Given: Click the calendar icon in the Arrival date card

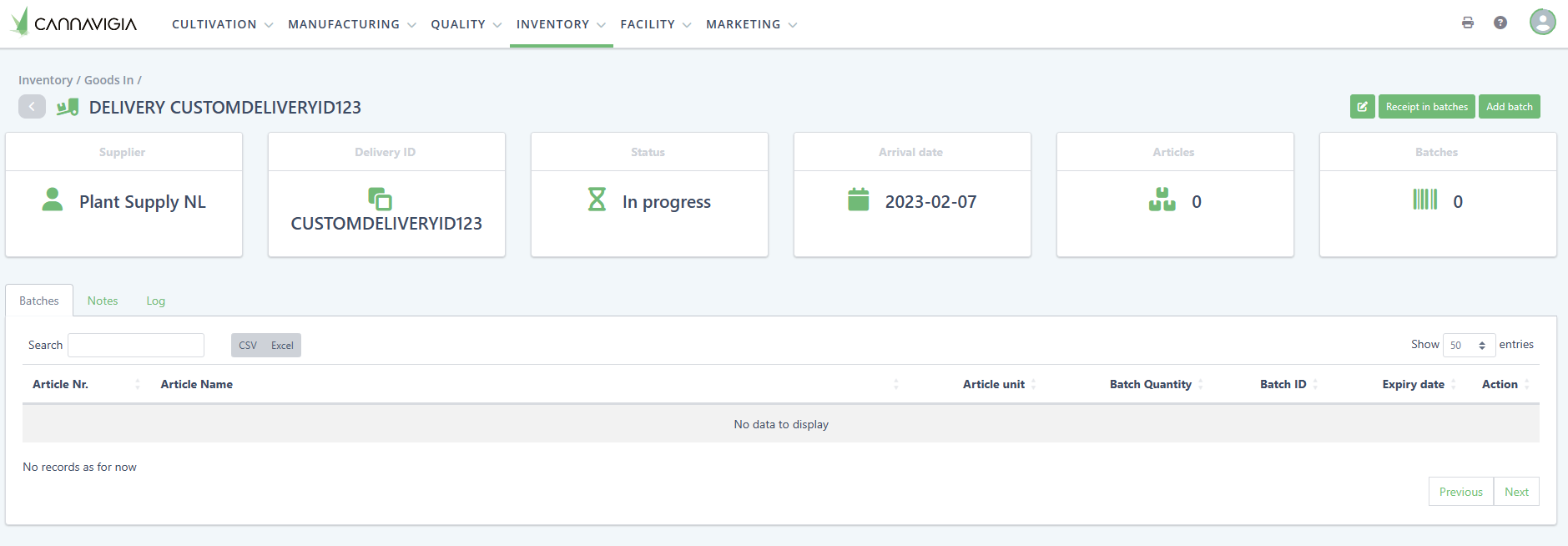Looking at the screenshot, I should coord(858,200).
